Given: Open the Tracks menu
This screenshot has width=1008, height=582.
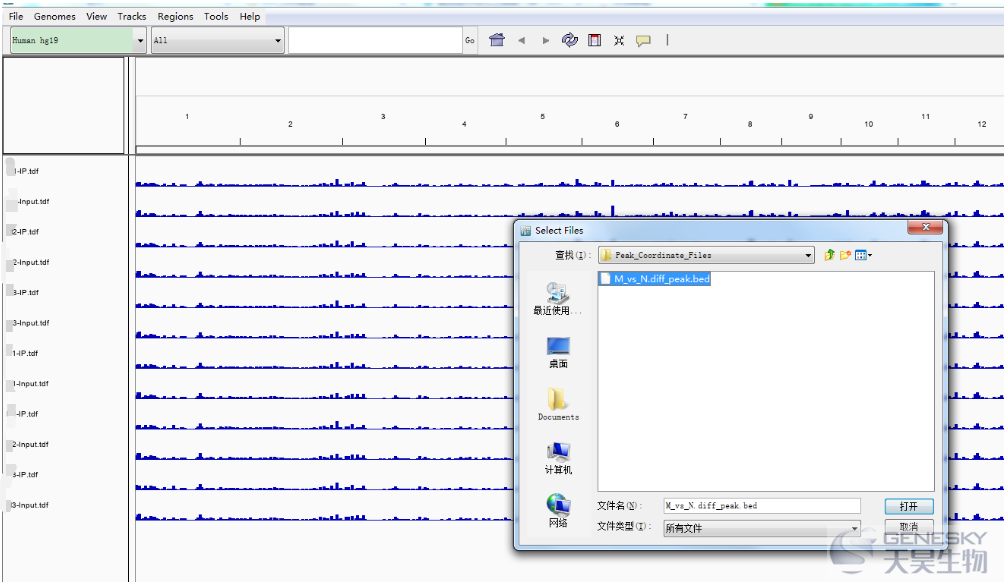Looking at the screenshot, I should point(132,16).
